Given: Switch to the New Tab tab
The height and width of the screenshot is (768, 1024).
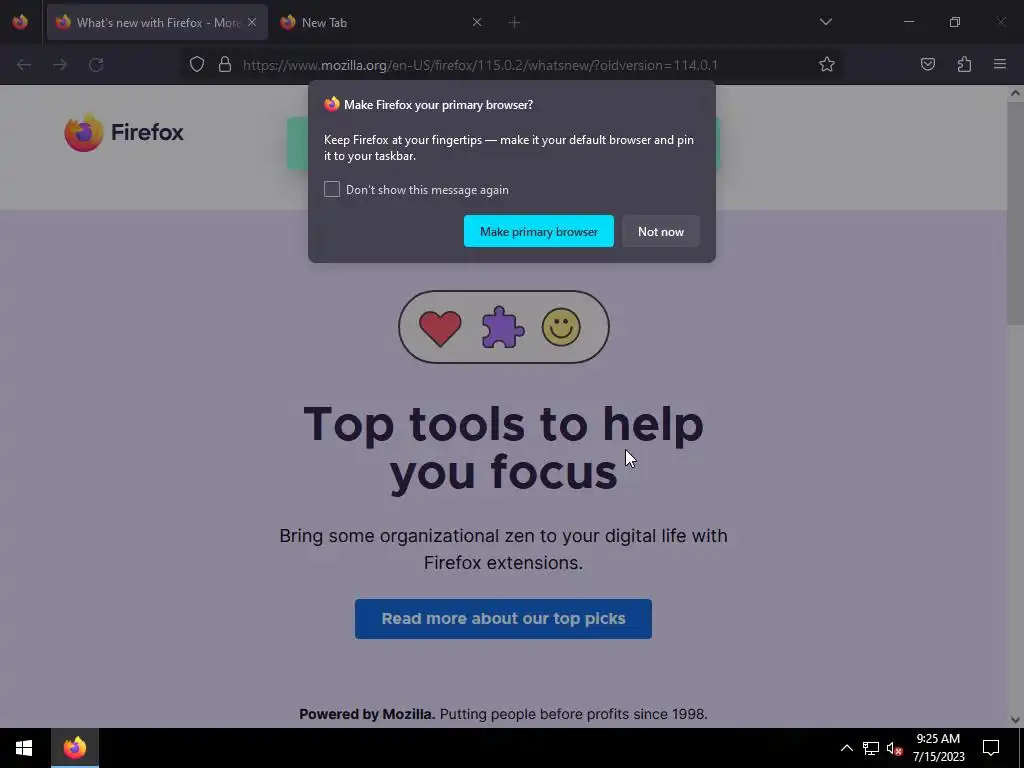Looking at the screenshot, I should coord(382,22).
